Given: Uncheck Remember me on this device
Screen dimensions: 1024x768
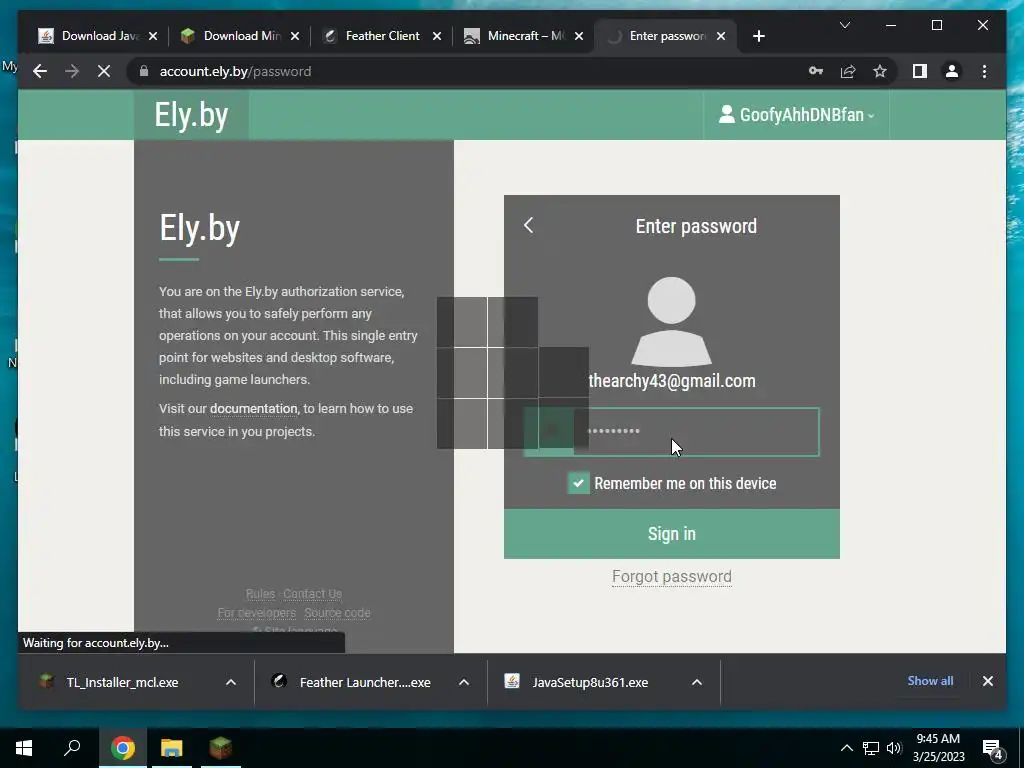Looking at the screenshot, I should point(578,483).
